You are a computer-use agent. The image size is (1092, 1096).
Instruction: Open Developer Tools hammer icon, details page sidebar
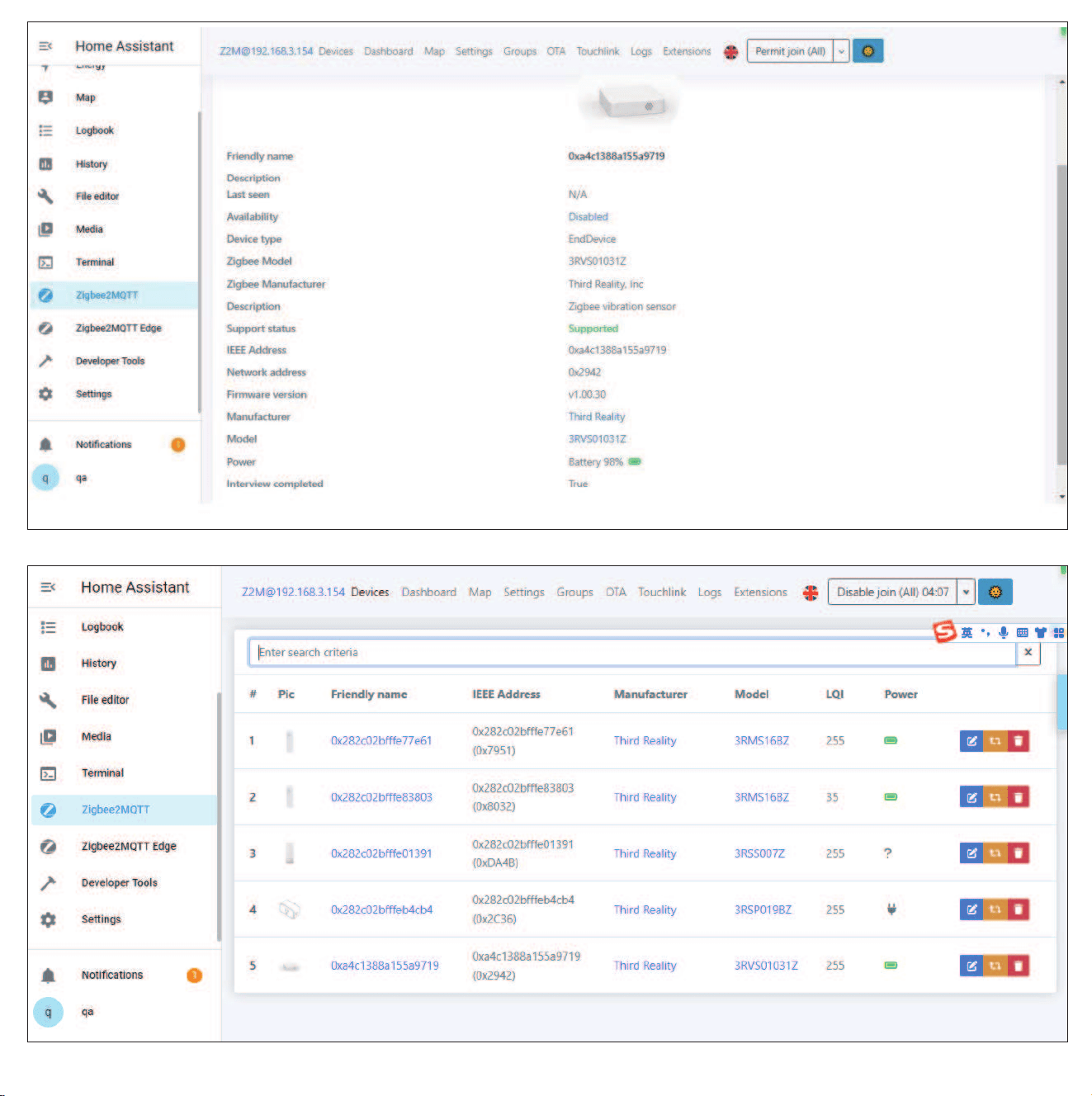45,361
